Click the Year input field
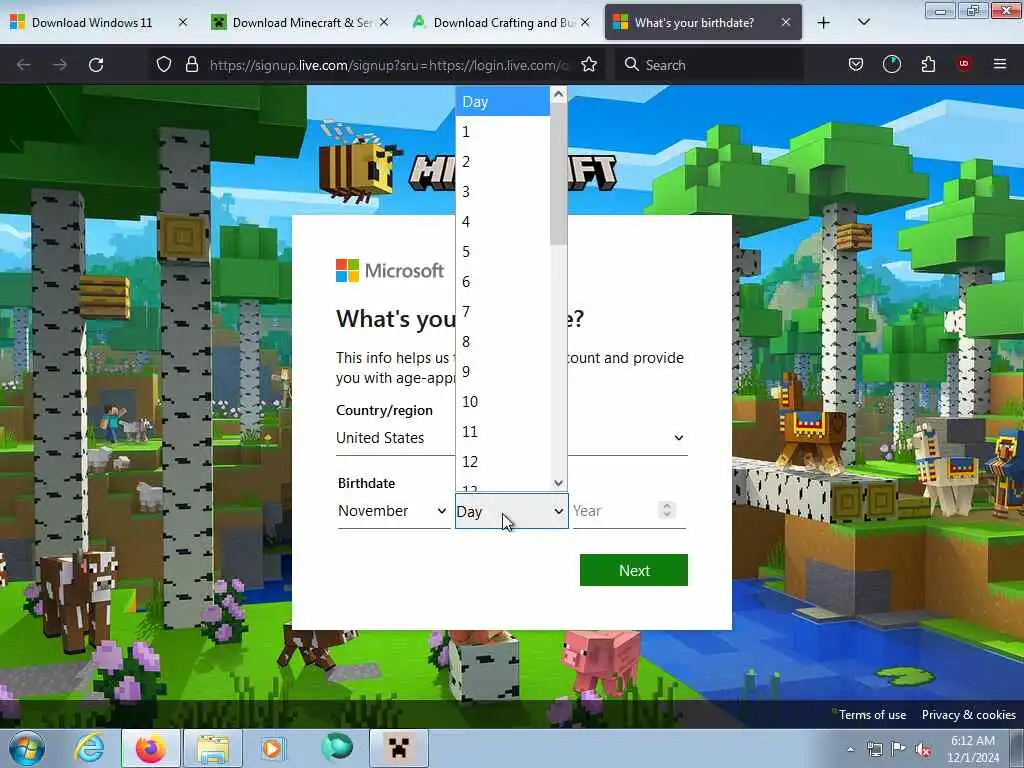The height and width of the screenshot is (768, 1024). coord(614,511)
